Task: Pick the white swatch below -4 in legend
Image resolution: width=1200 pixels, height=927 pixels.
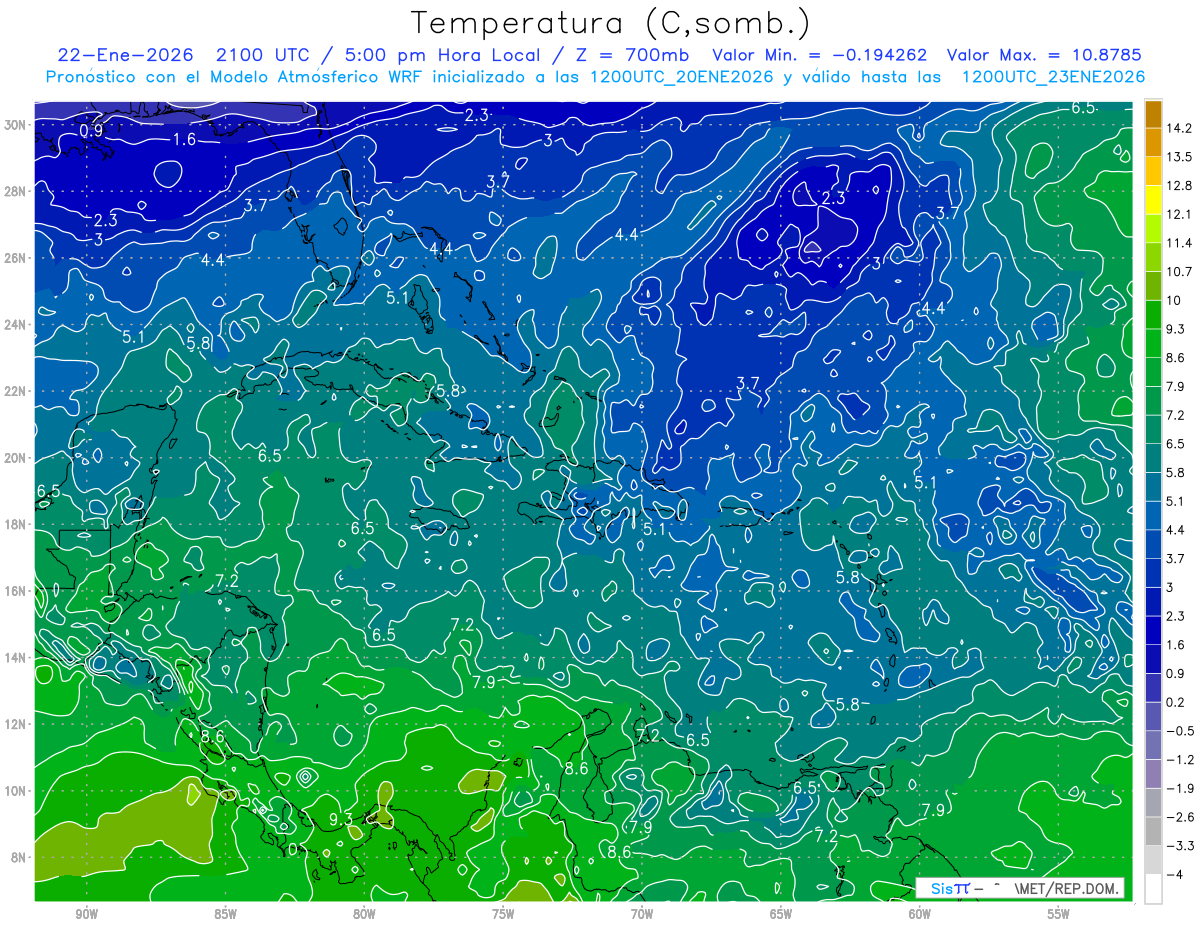Action: [1153, 889]
